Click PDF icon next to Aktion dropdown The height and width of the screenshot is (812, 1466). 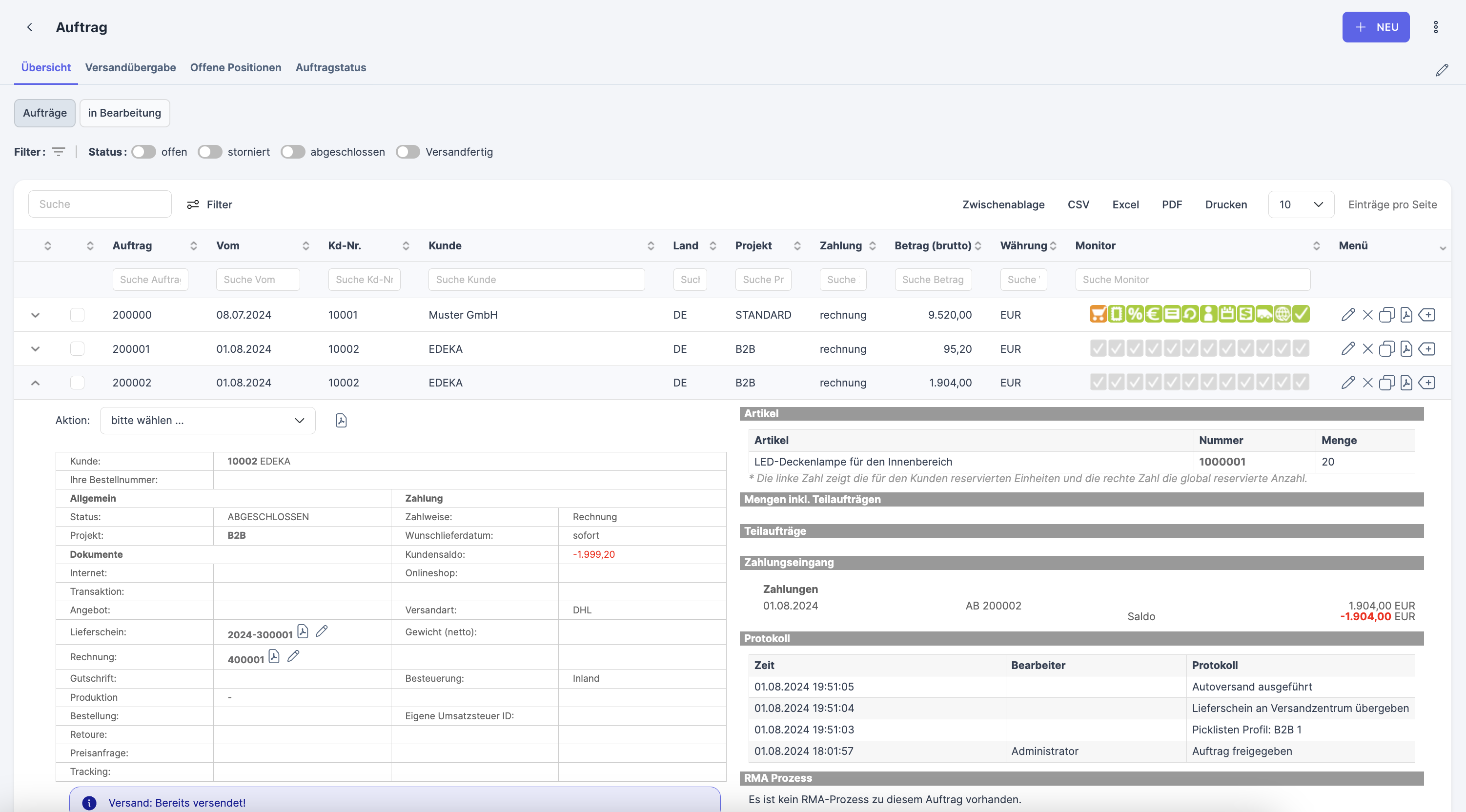click(341, 421)
